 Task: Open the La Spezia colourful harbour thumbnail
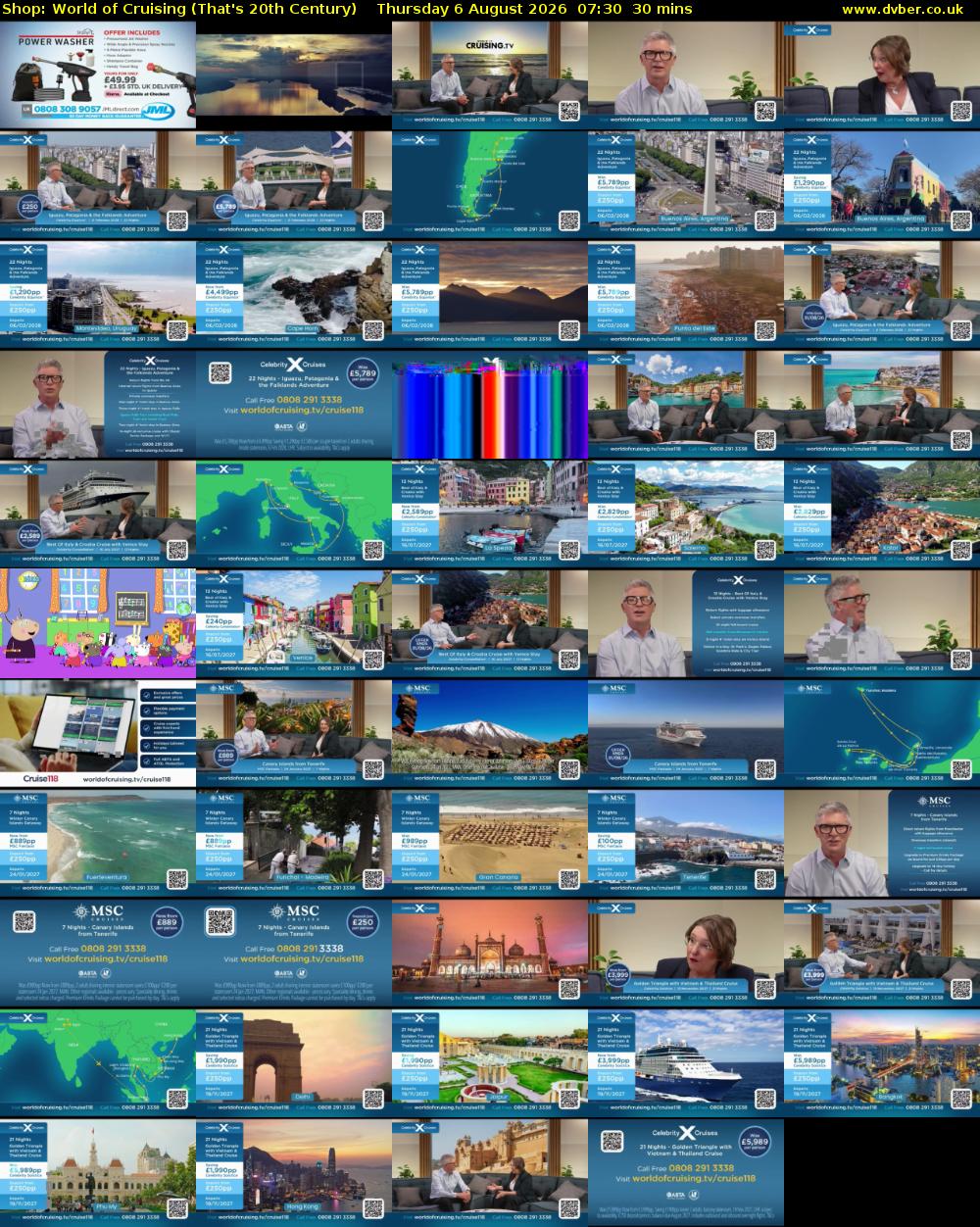[490, 515]
